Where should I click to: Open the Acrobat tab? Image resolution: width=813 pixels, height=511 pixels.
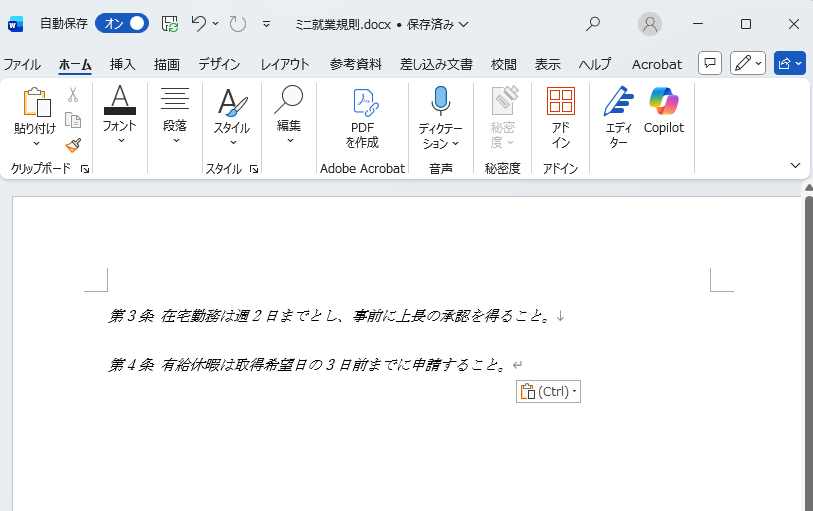tap(656, 64)
